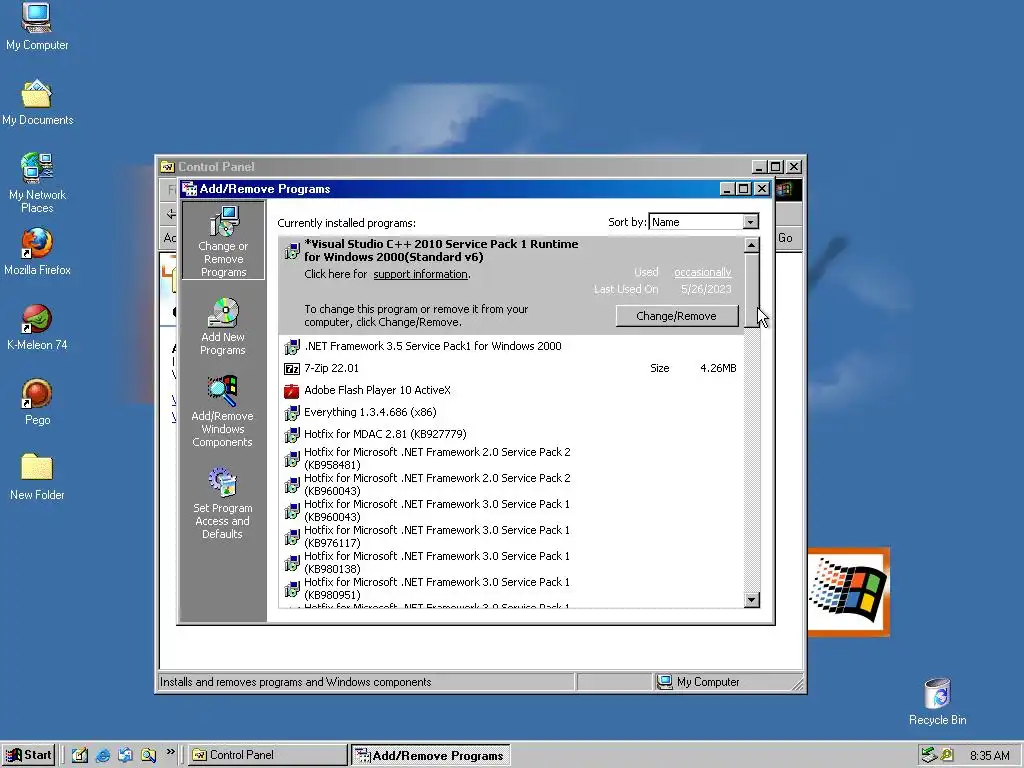Click the occasionally usage link

coord(703,272)
